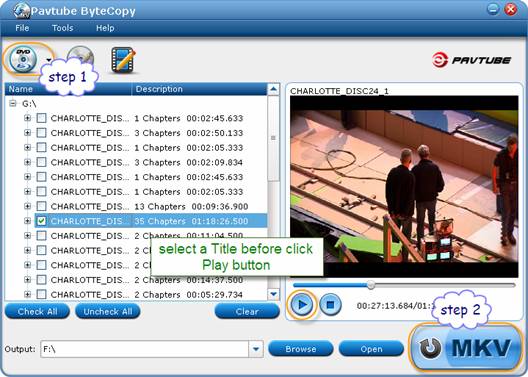The height and width of the screenshot is (377, 528).
Task: Check the 00:02:50.133 title checkbox
Action: point(41,133)
